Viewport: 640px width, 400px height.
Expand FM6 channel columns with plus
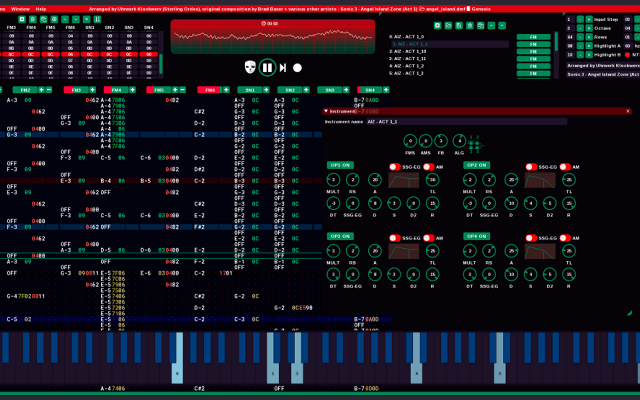(226, 90)
